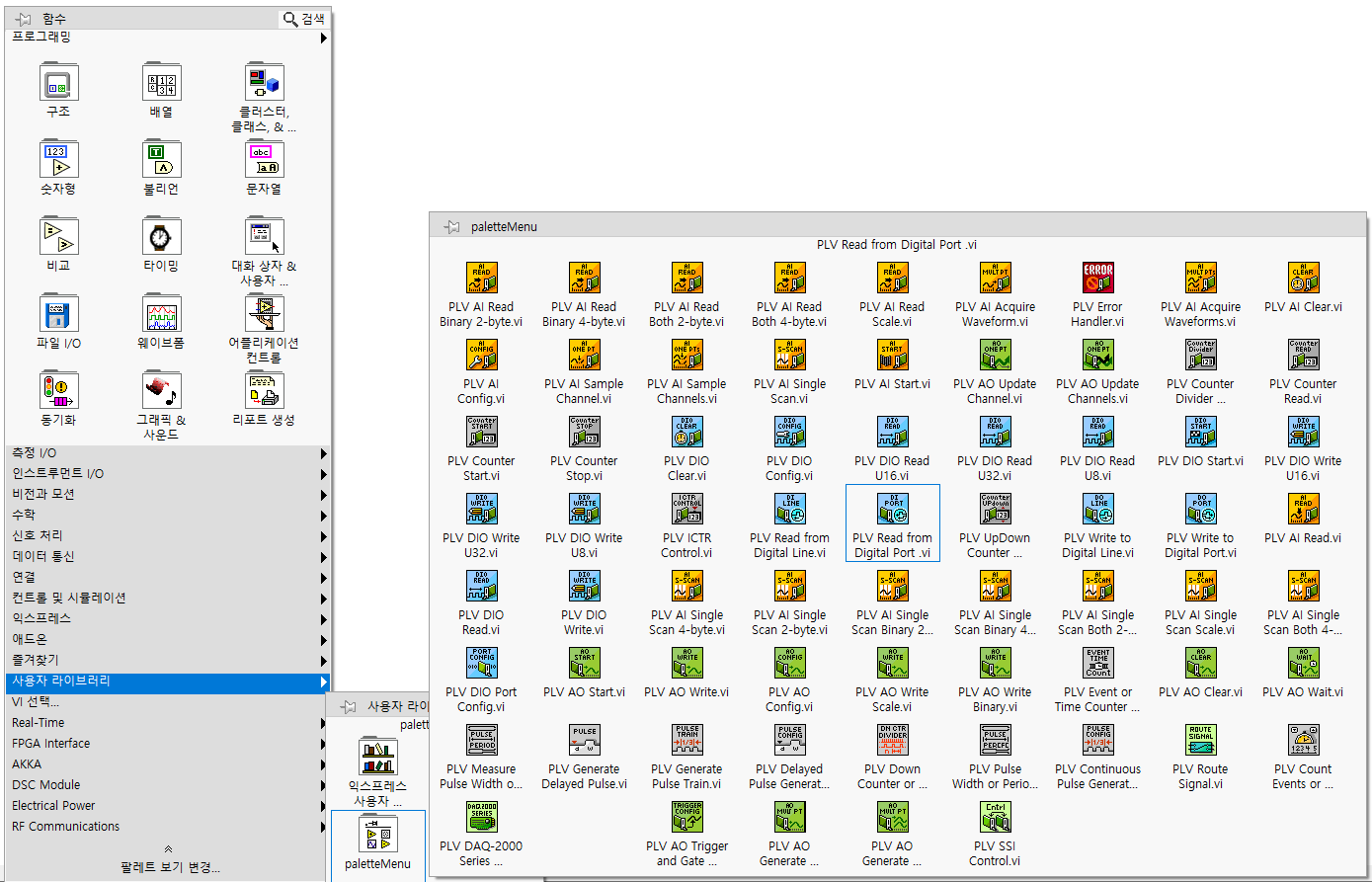Select PLV AI Clear.vi icon
1372x882 pixels.
[1303, 278]
